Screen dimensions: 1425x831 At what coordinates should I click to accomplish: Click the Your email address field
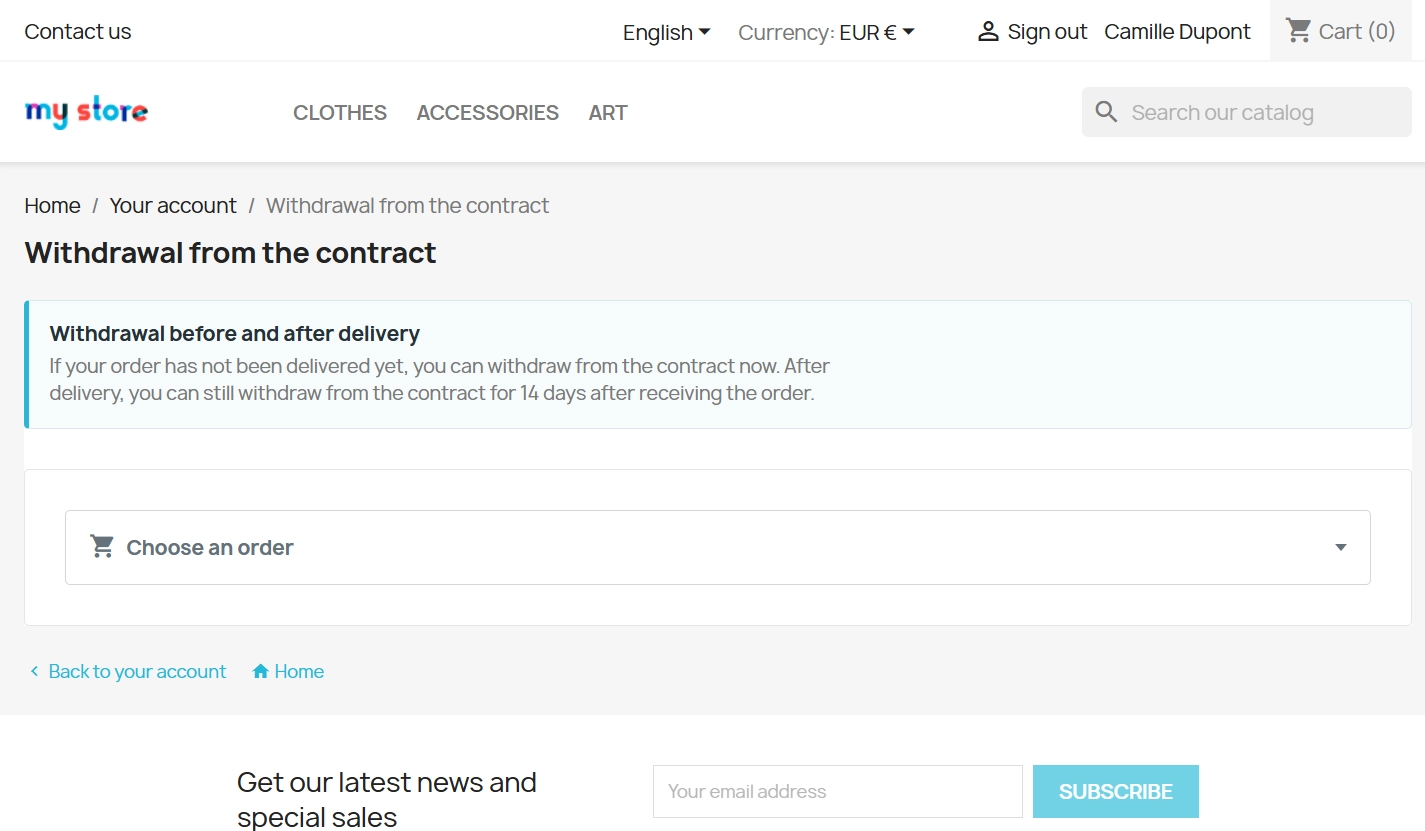(838, 792)
